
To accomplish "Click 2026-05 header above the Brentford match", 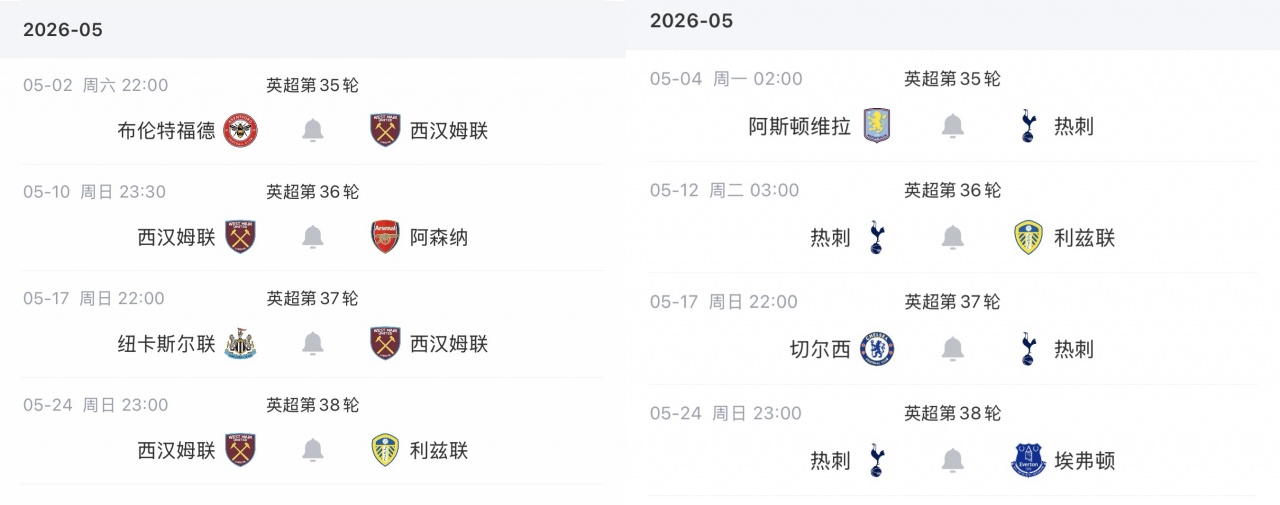I will pyautogui.click(x=63, y=30).
